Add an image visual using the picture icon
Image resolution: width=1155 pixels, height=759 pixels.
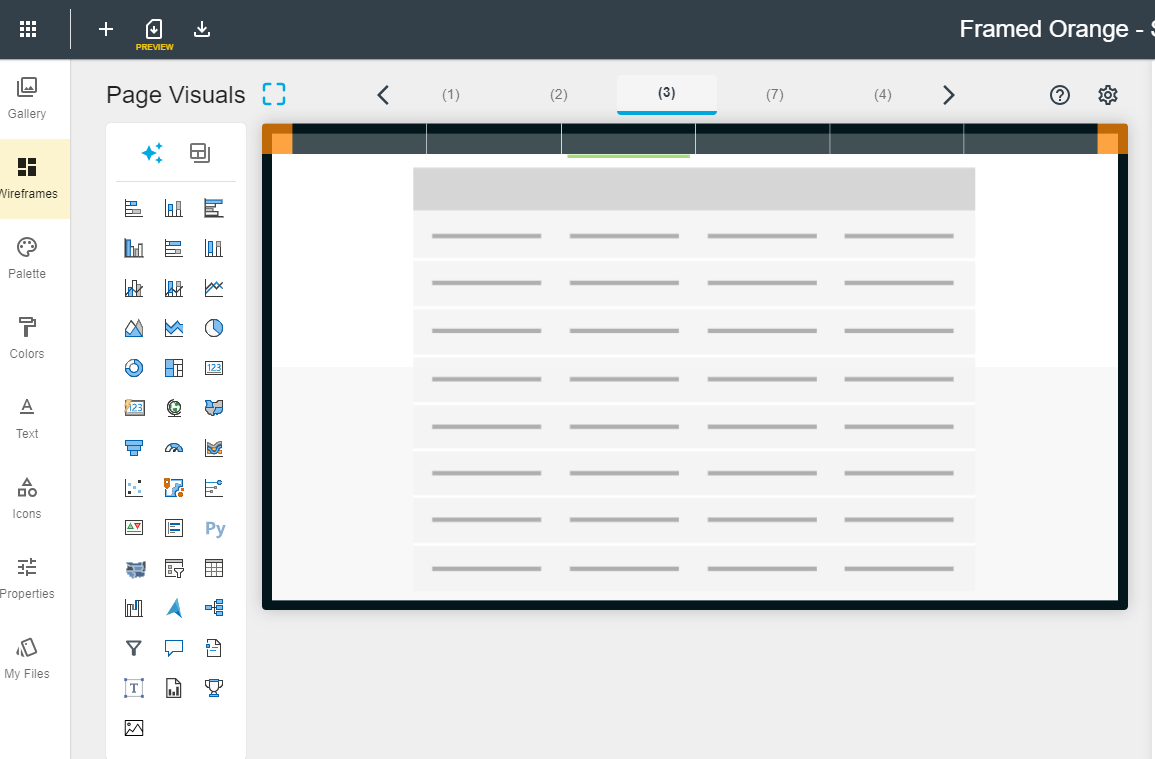coord(133,727)
